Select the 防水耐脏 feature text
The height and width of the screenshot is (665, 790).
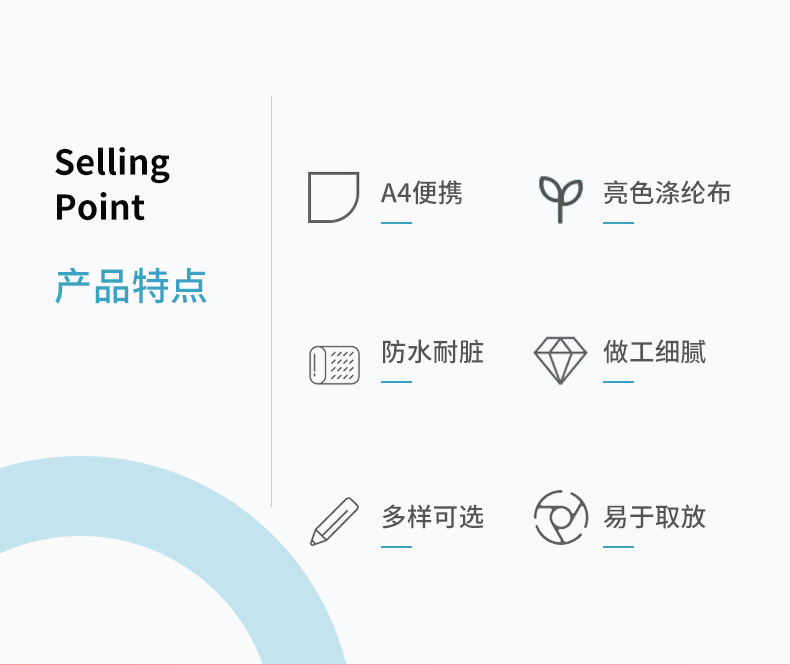point(432,352)
